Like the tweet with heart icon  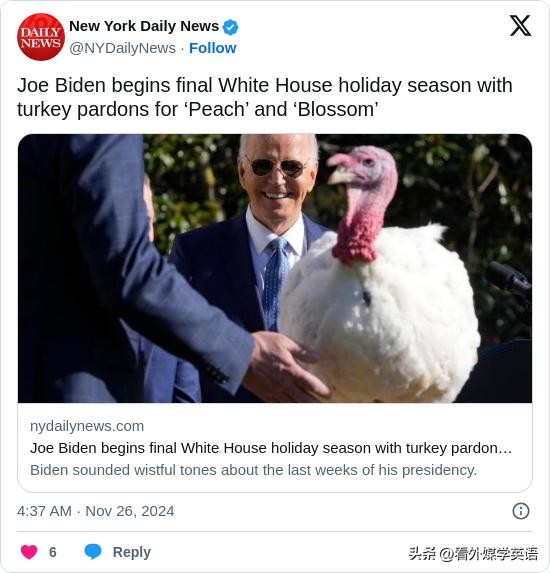point(29,551)
